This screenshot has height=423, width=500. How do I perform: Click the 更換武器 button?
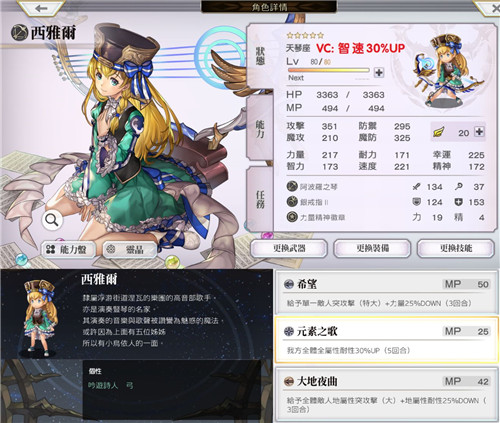(289, 248)
